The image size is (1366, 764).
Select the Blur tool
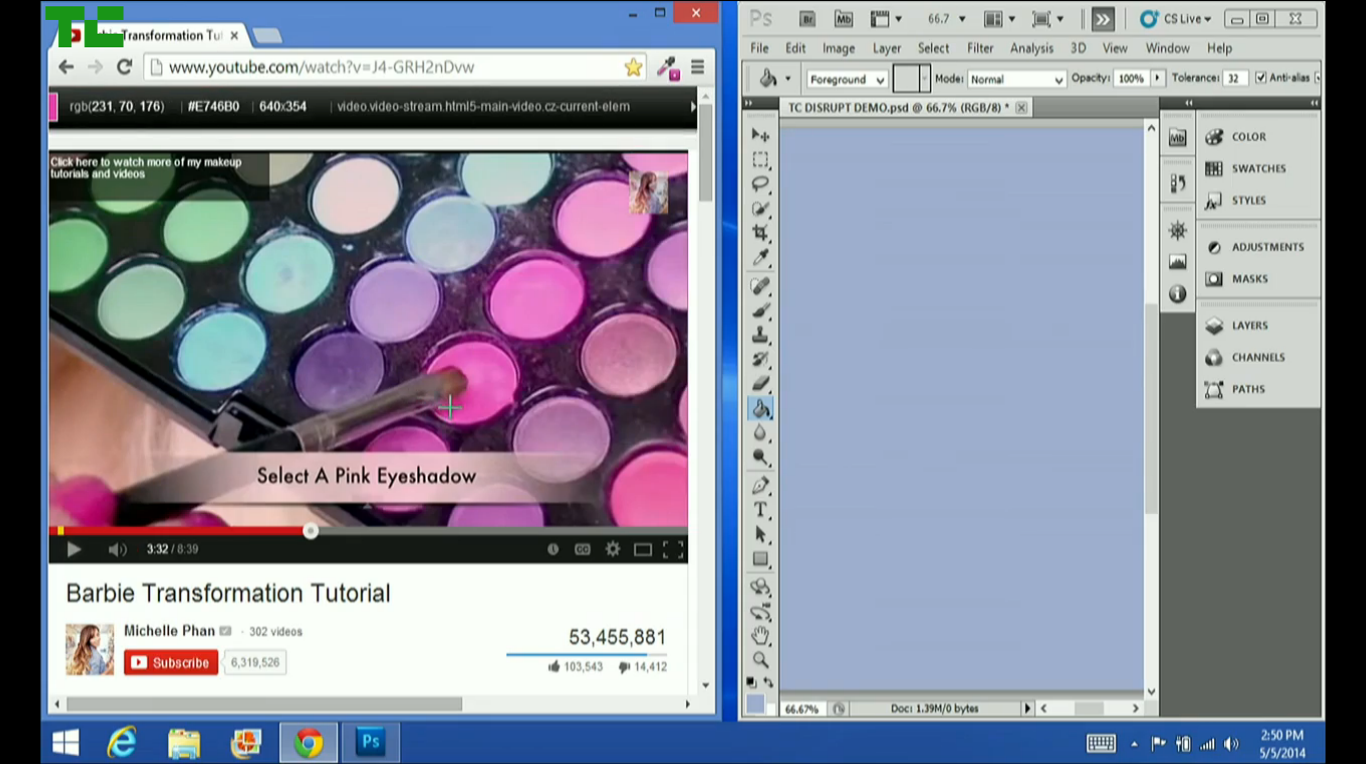point(761,433)
